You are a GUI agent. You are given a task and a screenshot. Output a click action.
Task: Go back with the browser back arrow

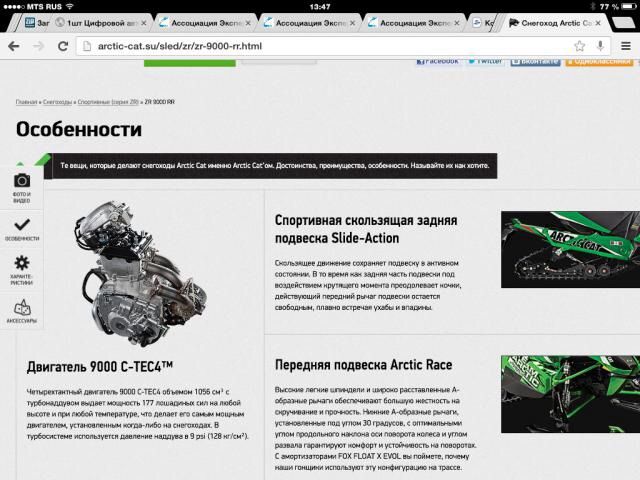click(13, 46)
